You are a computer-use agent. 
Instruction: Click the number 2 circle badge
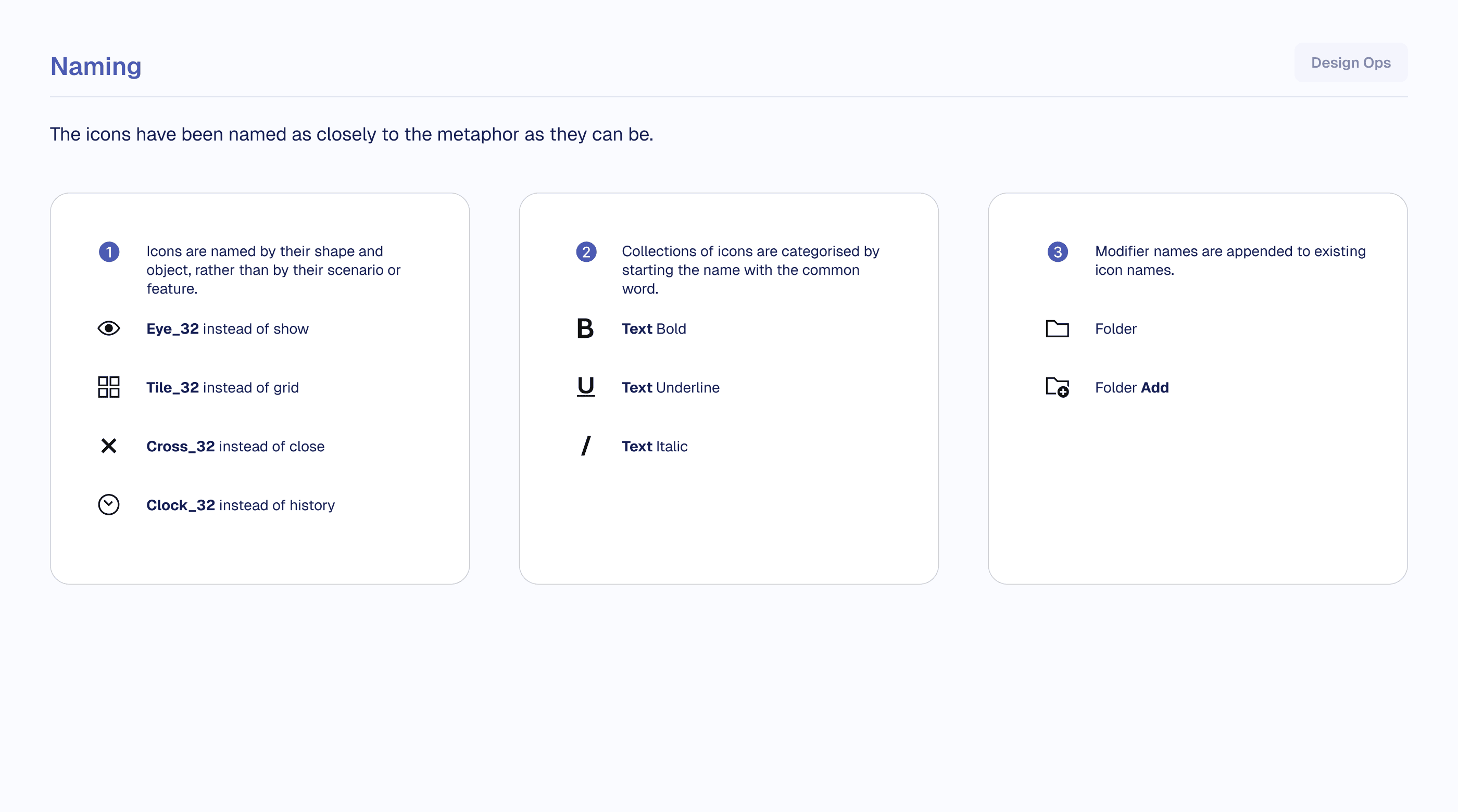pos(586,252)
